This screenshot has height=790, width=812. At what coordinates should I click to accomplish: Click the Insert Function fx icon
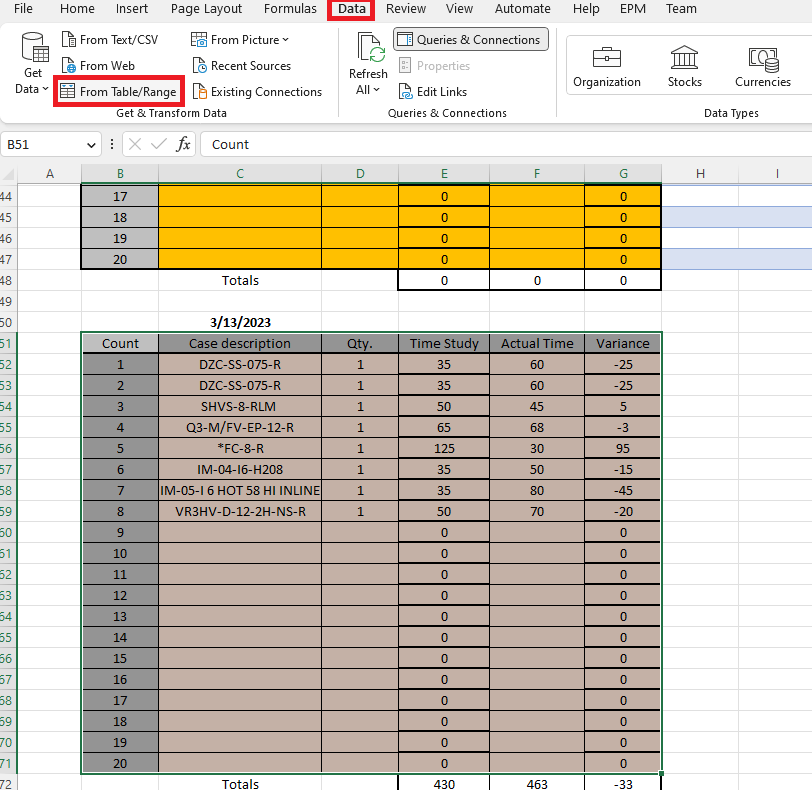pyautogui.click(x=183, y=144)
